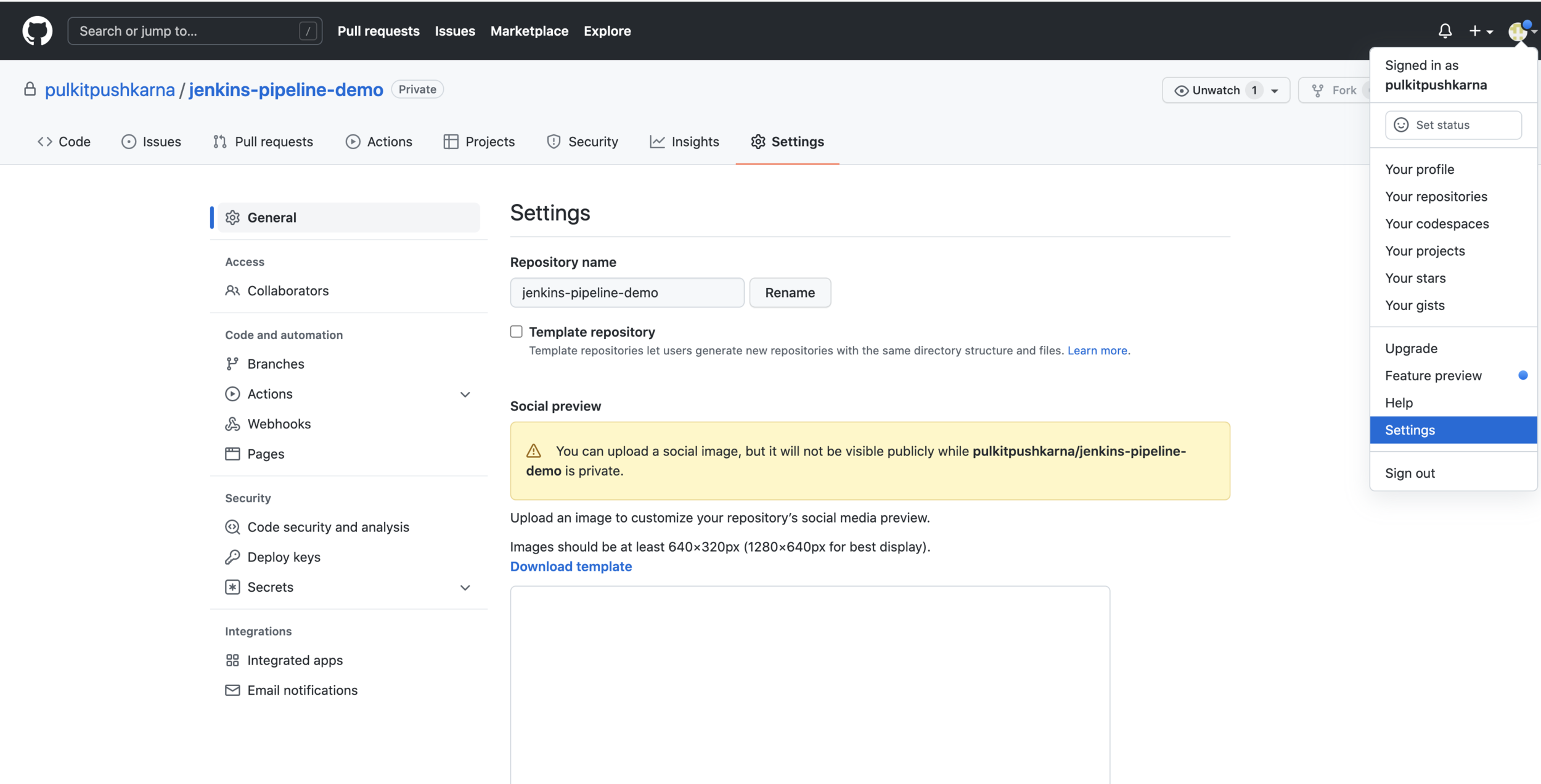Choose Sign out from user menu
Image resolution: width=1541 pixels, height=784 pixels.
click(x=1410, y=473)
